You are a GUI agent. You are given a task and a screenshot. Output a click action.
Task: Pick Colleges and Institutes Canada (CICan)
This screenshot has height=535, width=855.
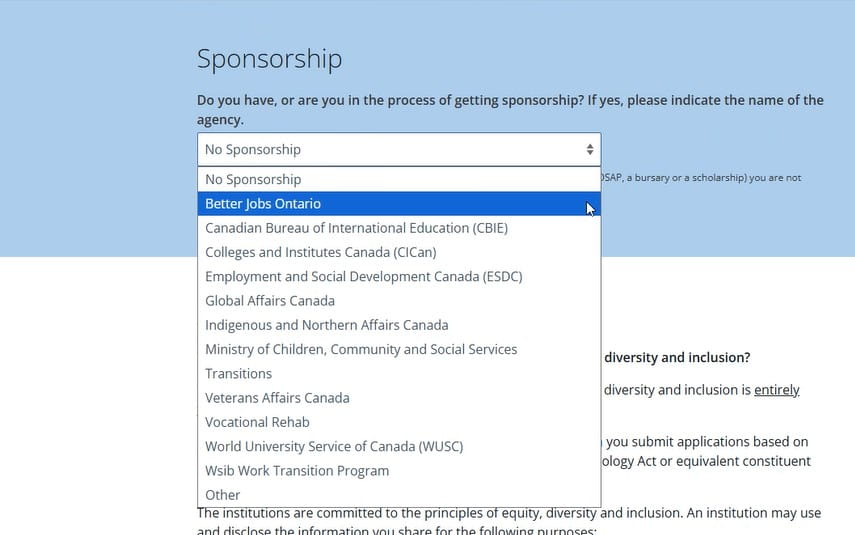(x=320, y=252)
